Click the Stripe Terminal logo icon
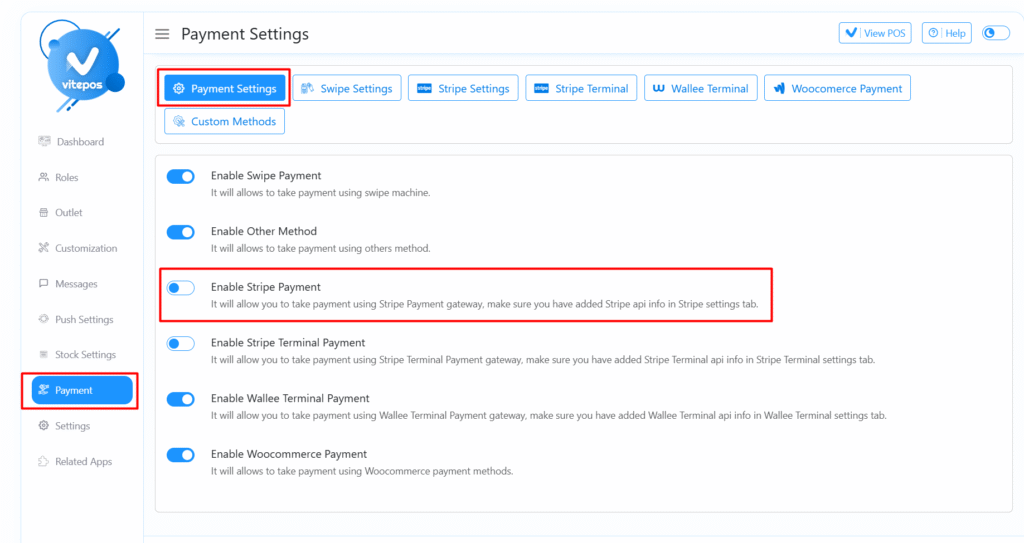The height and width of the screenshot is (543, 1024). pos(541,88)
